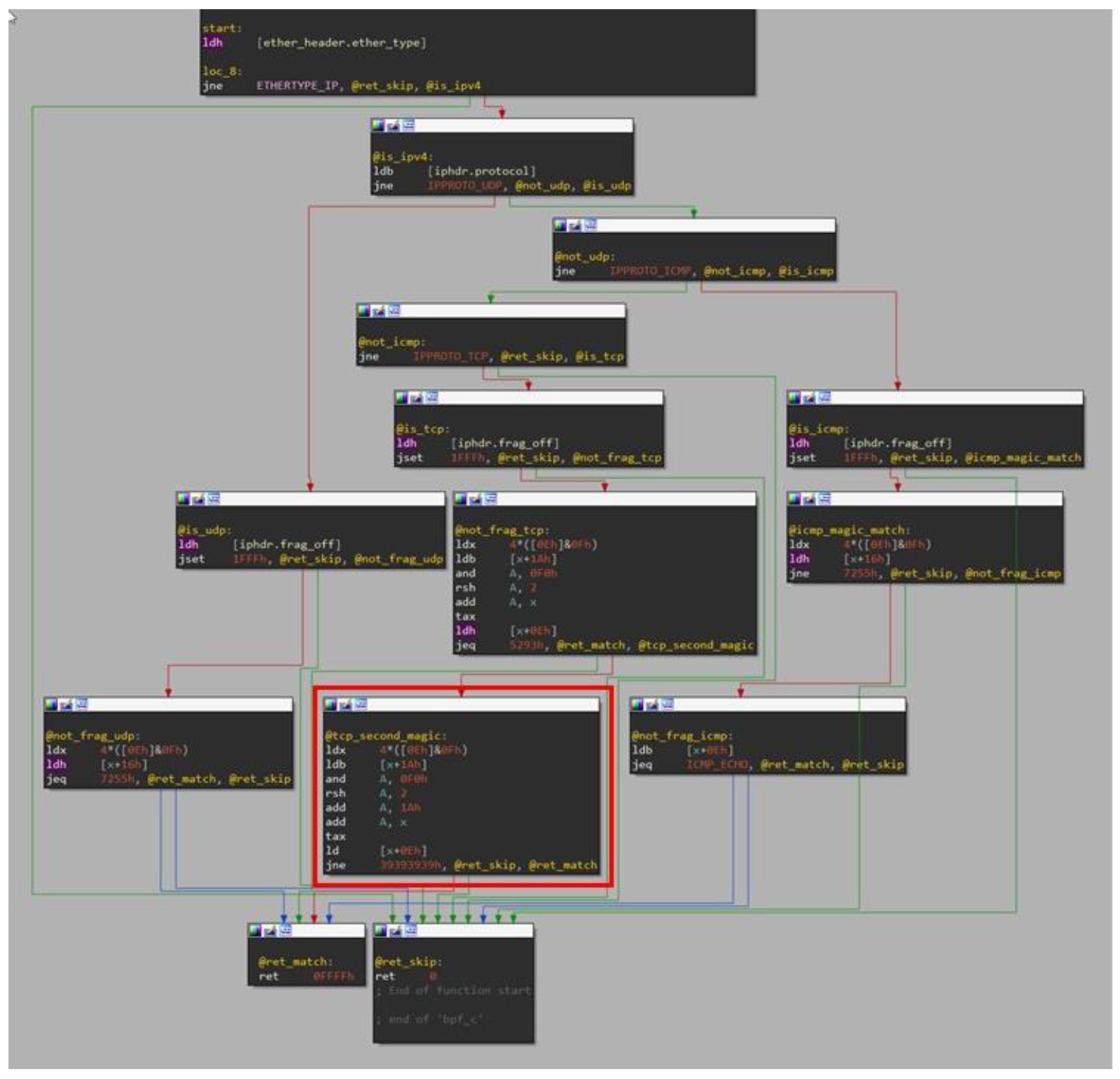Click the color icon on @icmp_magic_match node
1120x1079 pixels.
[794, 499]
